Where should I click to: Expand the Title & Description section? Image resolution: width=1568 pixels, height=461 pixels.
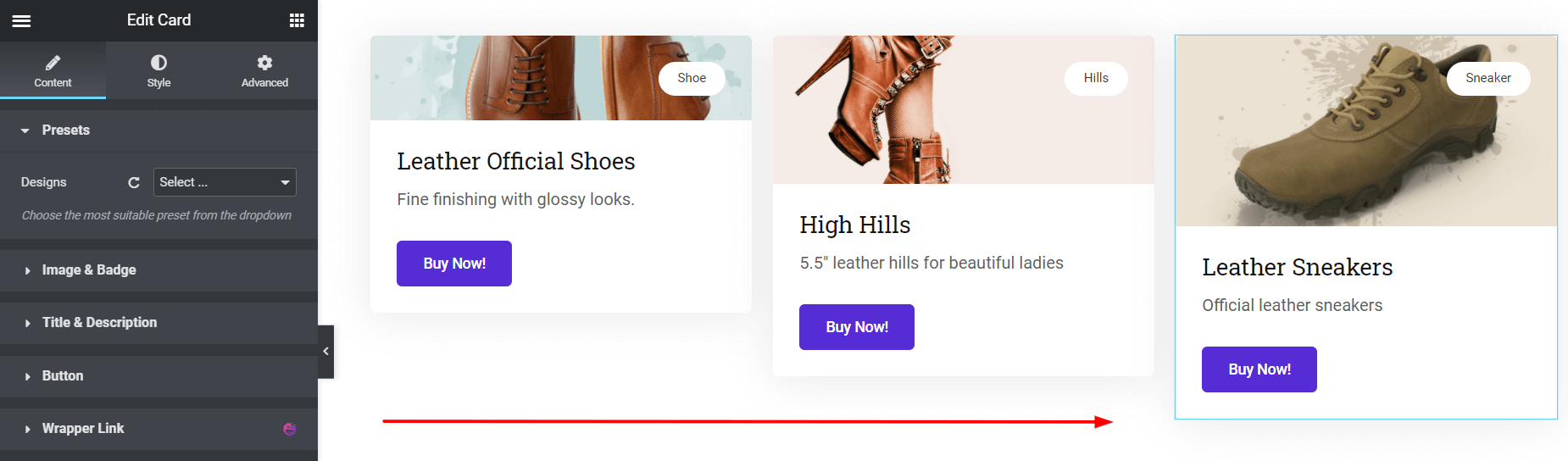(x=99, y=323)
